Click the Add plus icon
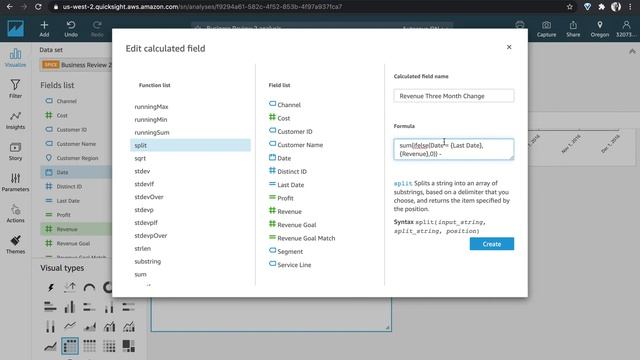This screenshot has width=640, height=360. click(44, 25)
